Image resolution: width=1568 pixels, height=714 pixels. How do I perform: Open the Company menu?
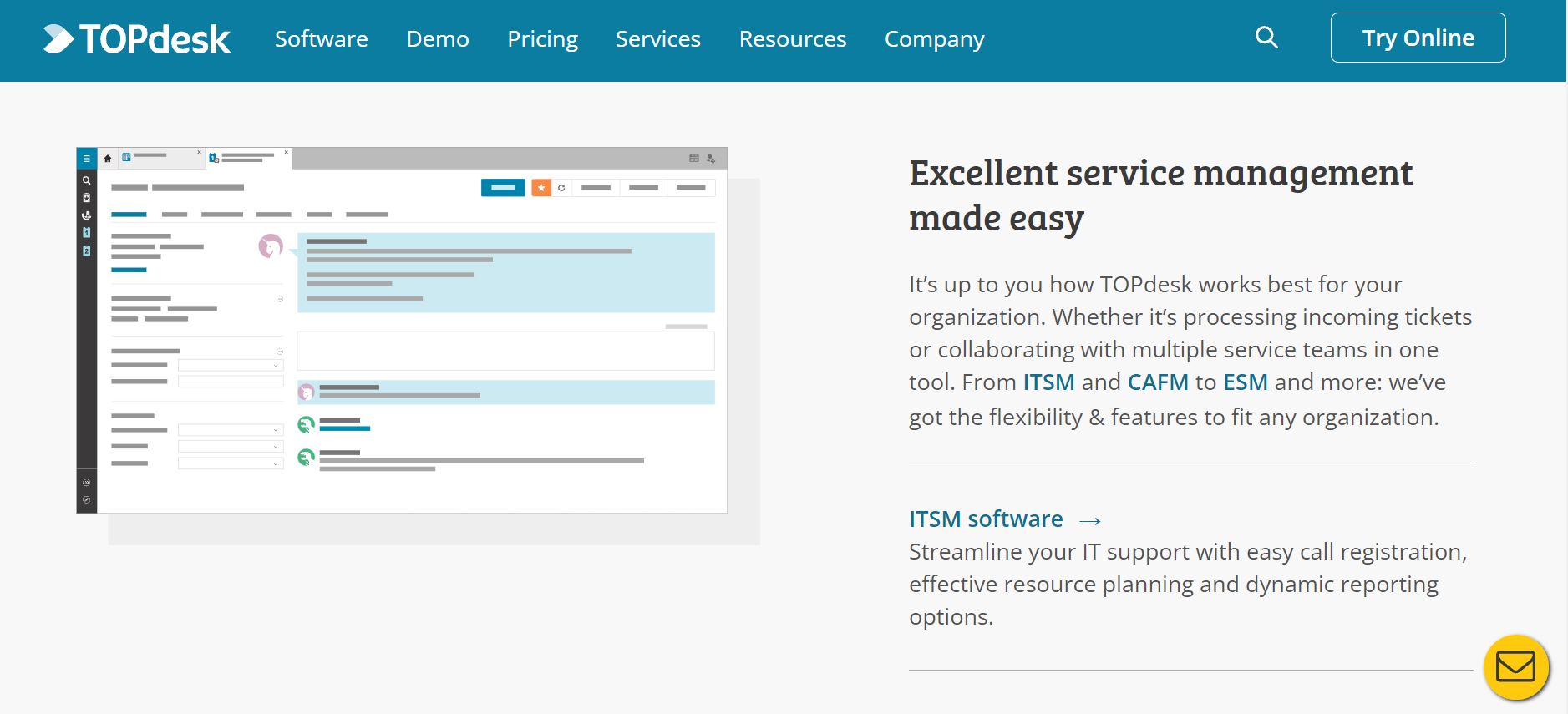(935, 39)
